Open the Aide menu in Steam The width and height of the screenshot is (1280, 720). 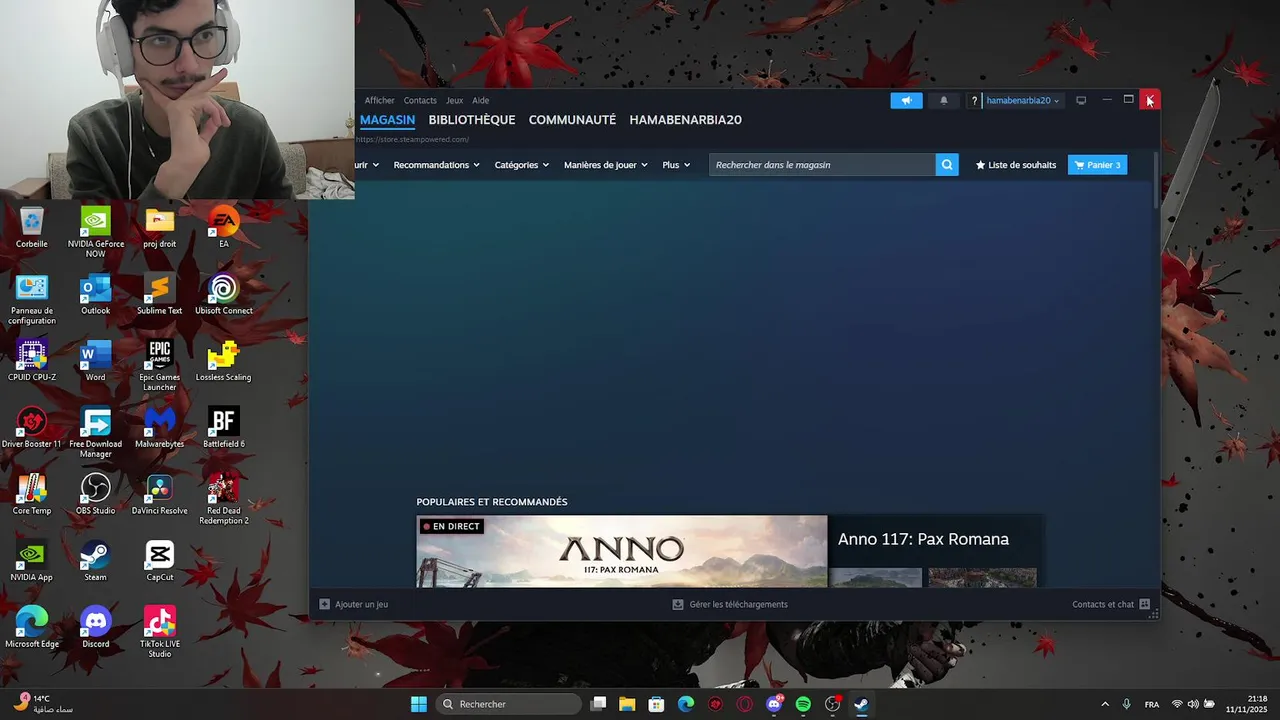click(480, 100)
